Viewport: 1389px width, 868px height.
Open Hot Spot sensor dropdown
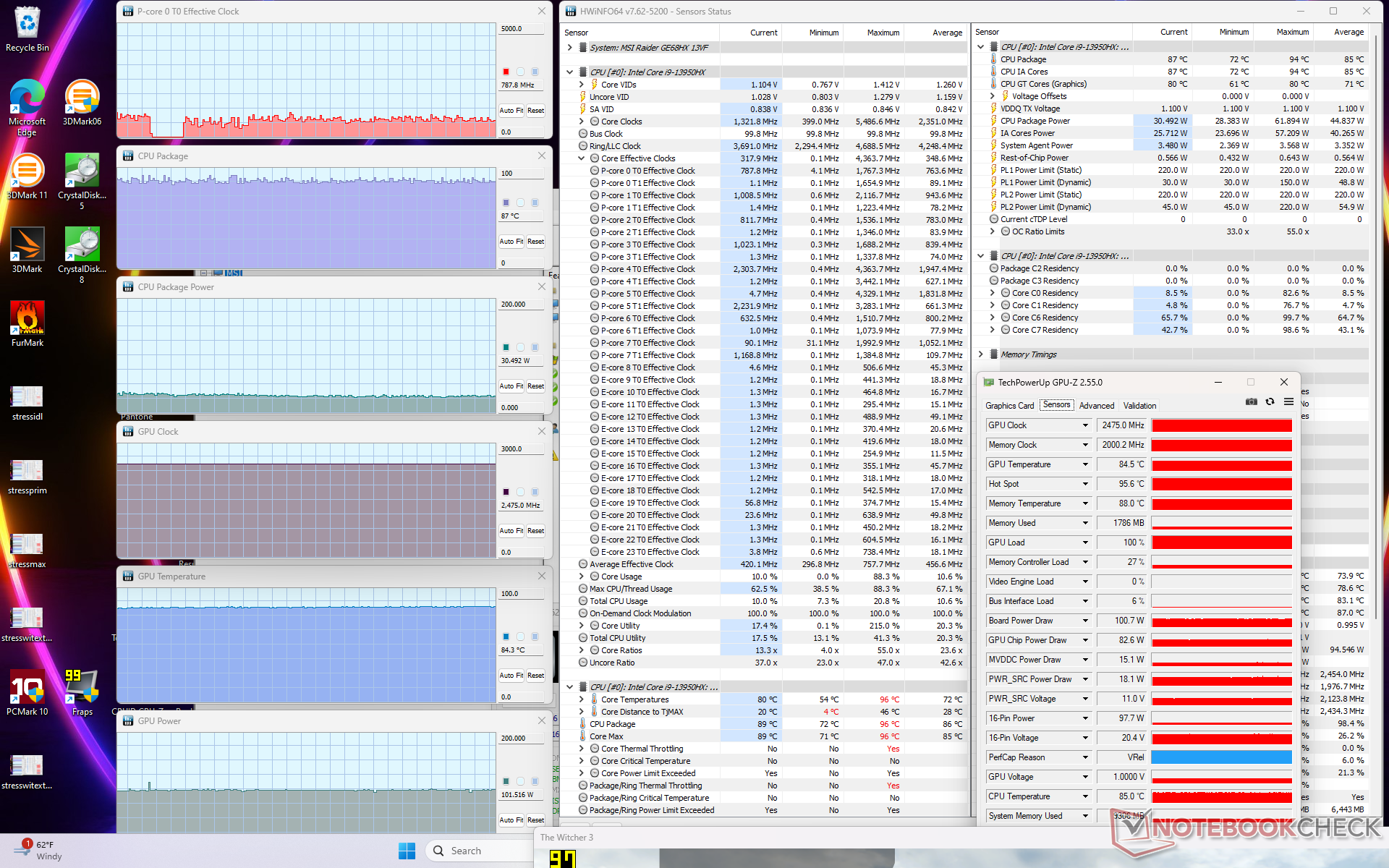(1085, 484)
